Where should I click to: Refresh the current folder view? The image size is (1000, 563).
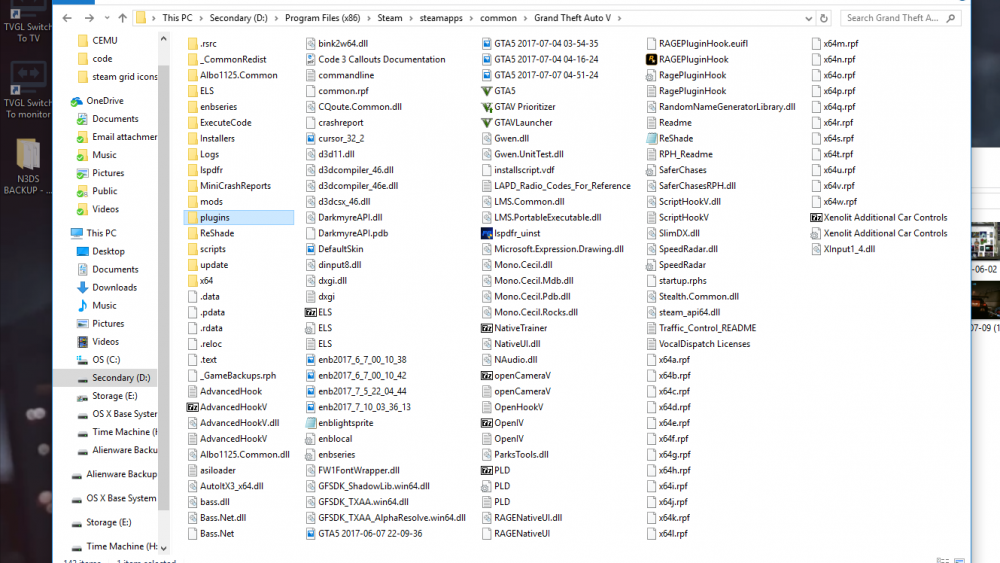[824, 18]
